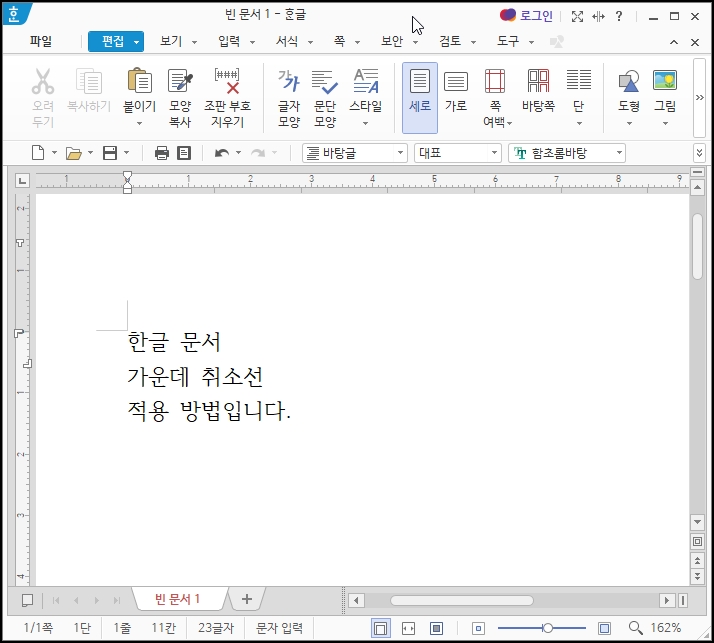Click the full screen icon in title bar

(x=577, y=17)
